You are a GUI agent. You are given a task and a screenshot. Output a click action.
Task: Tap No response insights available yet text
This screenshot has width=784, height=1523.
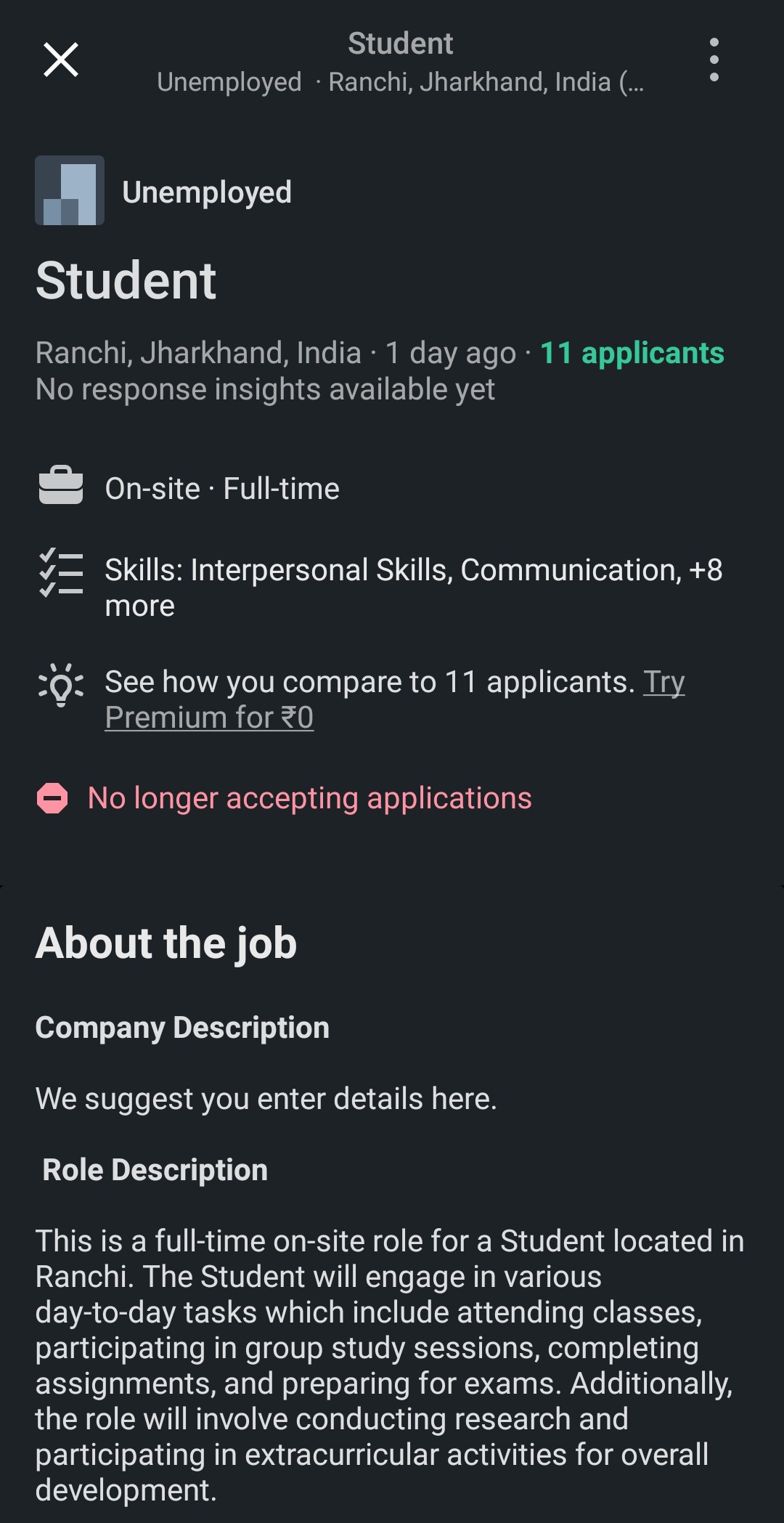[266, 390]
